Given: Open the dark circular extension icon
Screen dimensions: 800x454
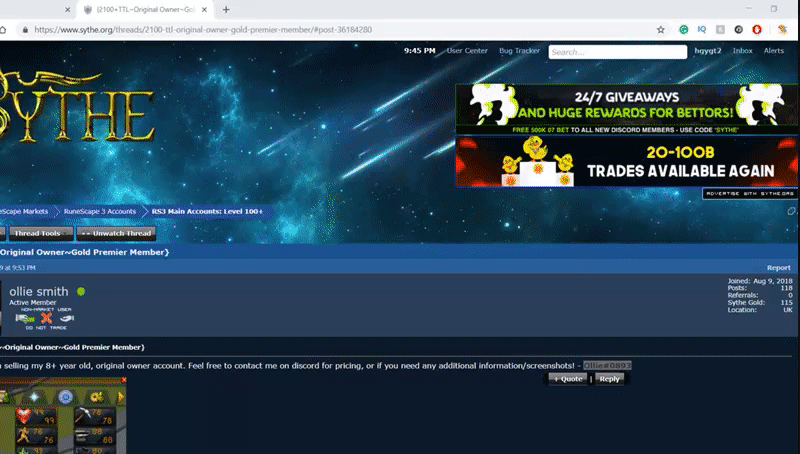Looking at the screenshot, I should (x=738, y=30).
